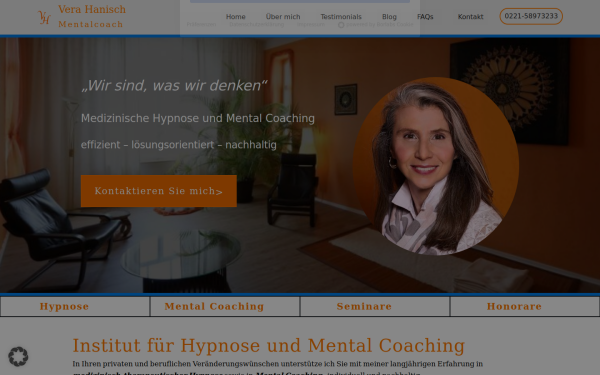Screen dimensions: 600x375
Task: Click heading Institut für Hypnose und Mental Coaching
Action: pyautogui.click(x=269, y=346)
